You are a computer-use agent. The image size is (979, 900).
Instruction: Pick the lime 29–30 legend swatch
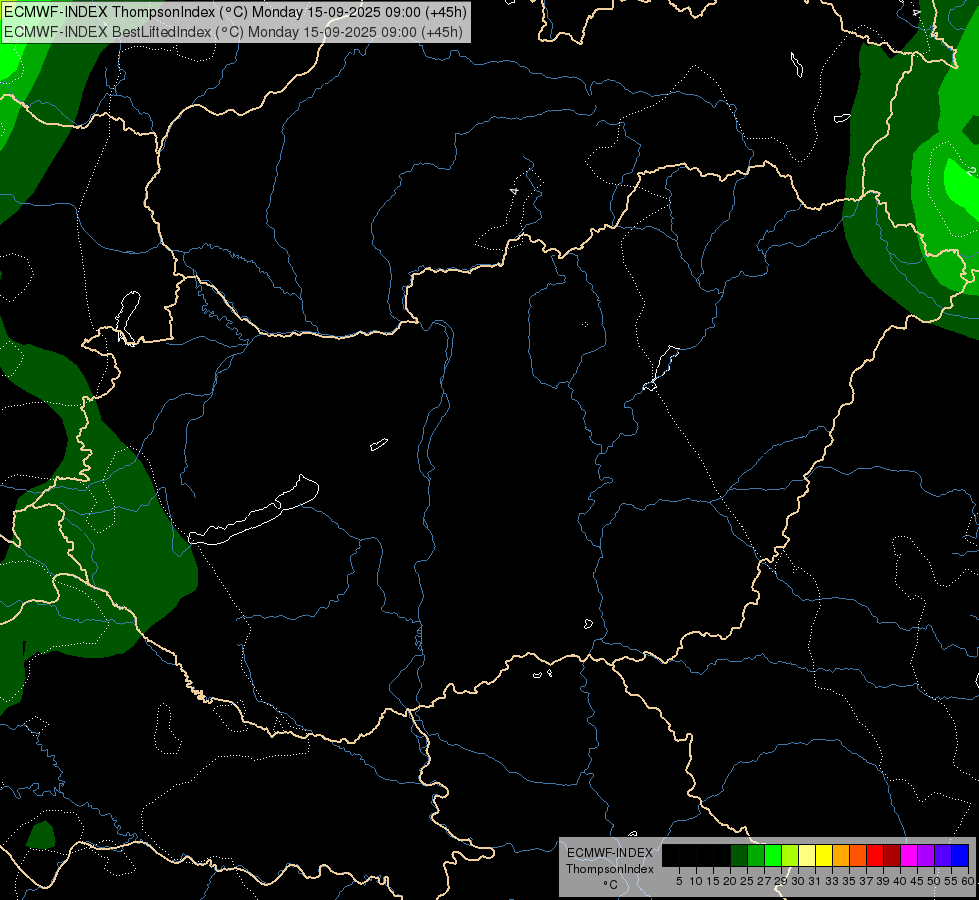790,855
